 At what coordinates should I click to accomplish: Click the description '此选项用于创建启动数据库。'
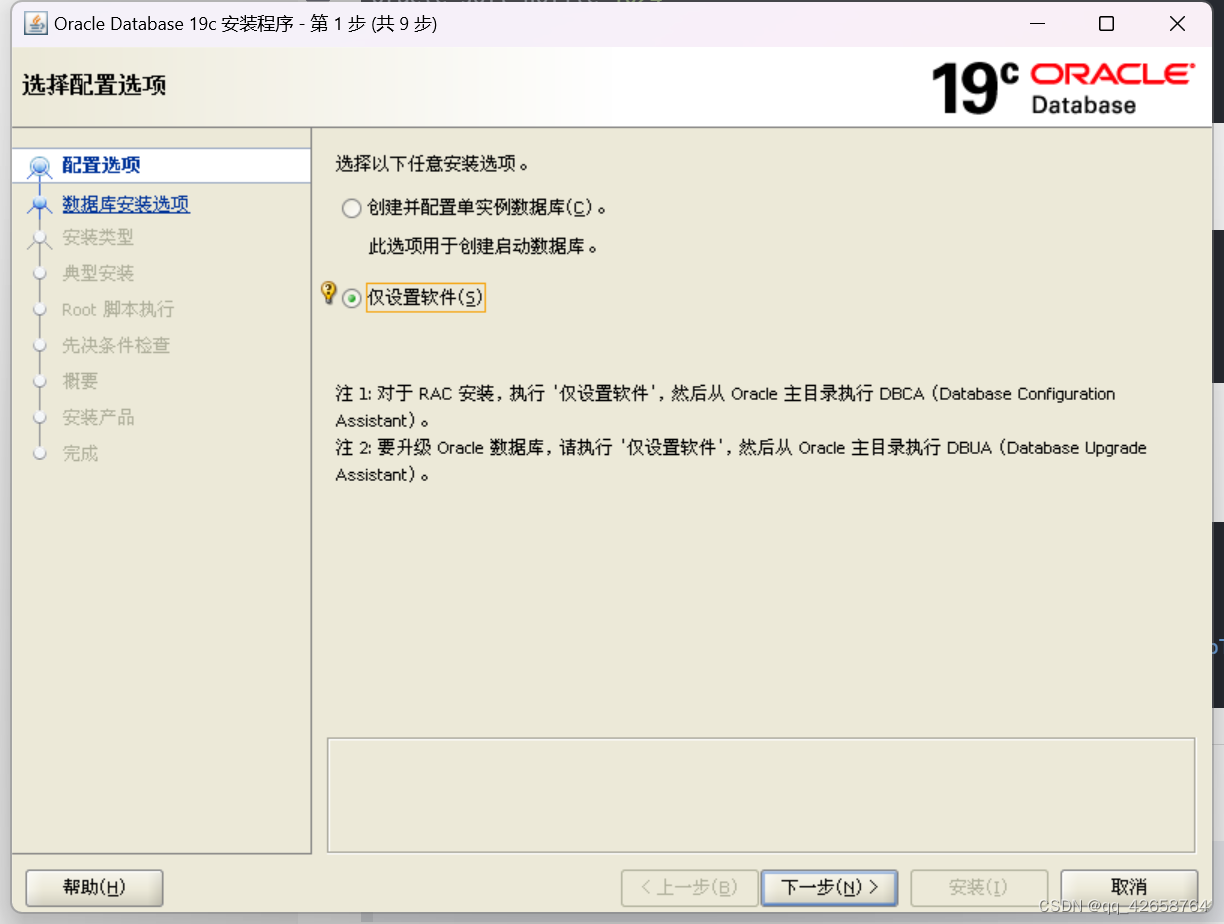coord(484,246)
